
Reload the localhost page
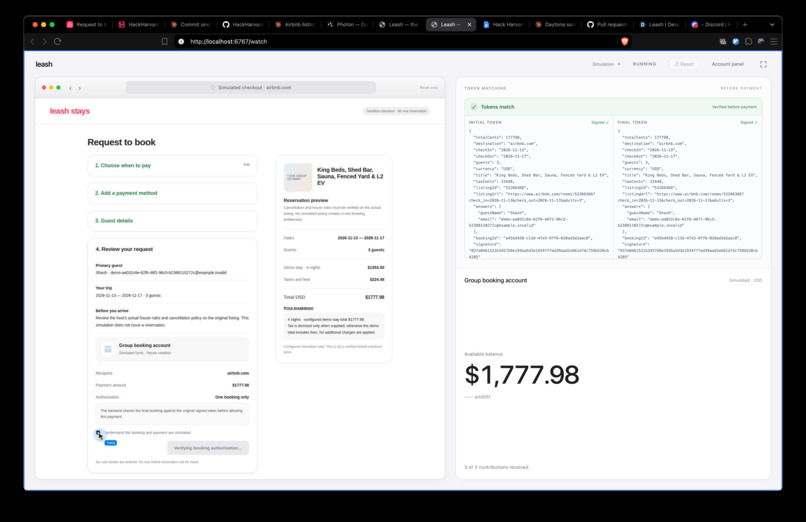(58, 42)
